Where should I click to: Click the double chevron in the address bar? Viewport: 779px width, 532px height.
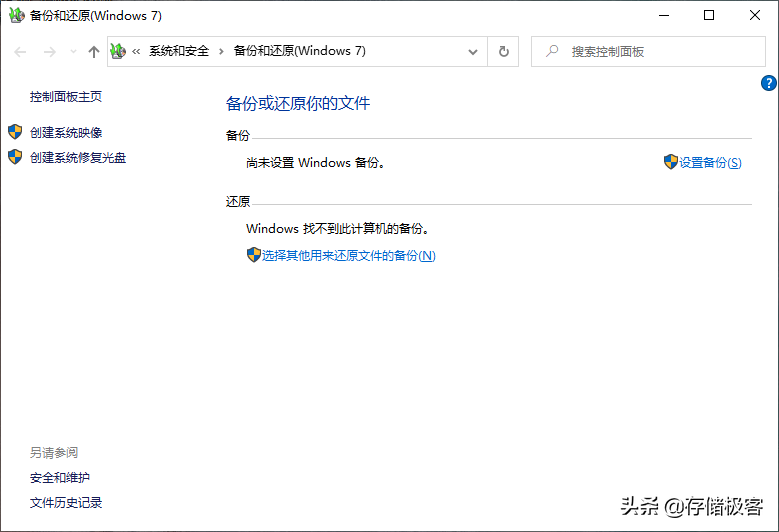136,51
